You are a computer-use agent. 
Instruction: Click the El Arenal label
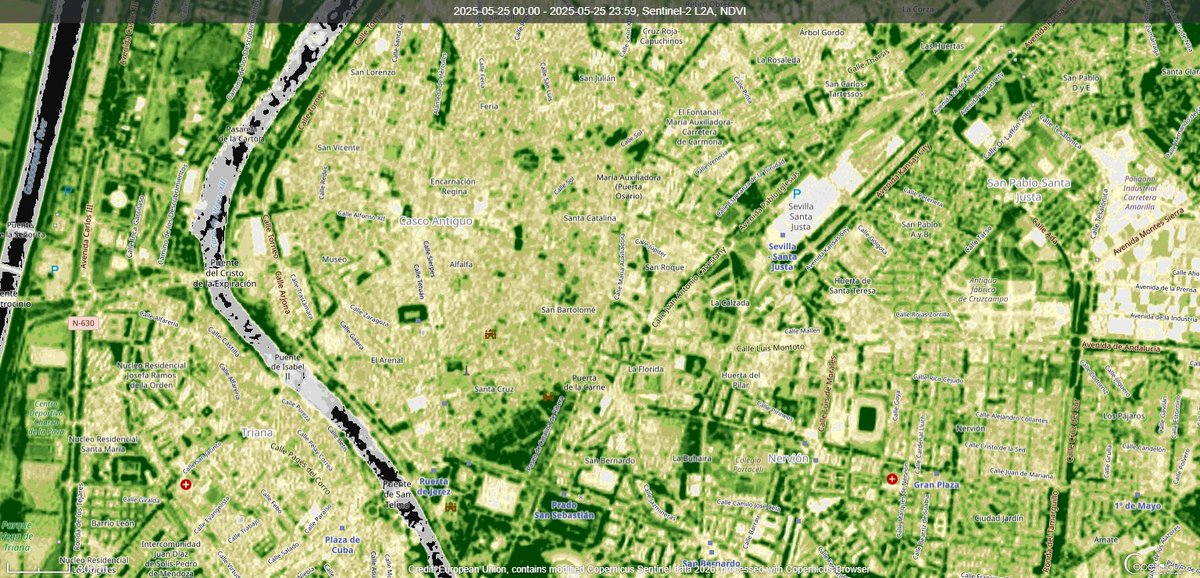click(387, 359)
